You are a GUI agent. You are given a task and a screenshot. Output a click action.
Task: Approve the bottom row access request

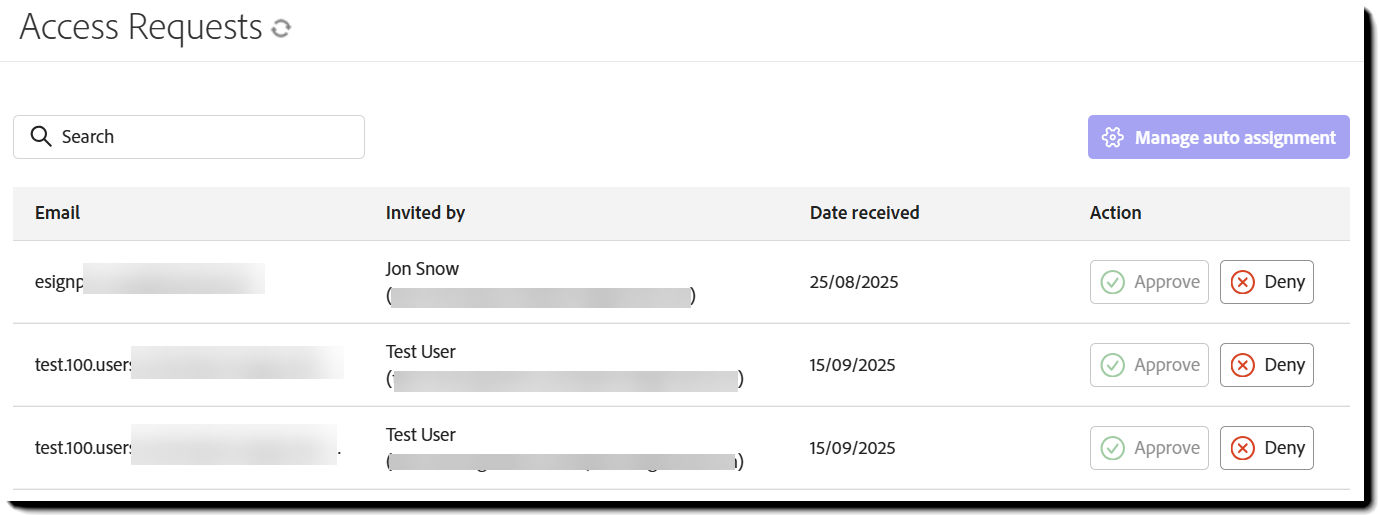(x=1149, y=448)
